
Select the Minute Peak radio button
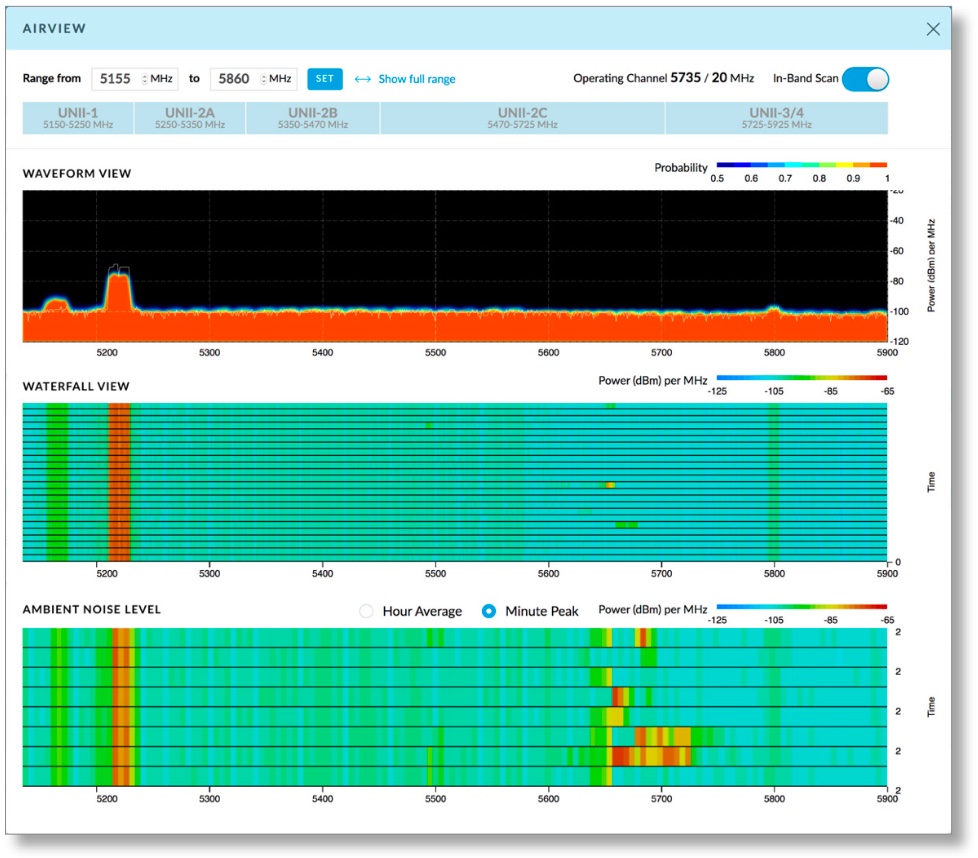[x=489, y=611]
